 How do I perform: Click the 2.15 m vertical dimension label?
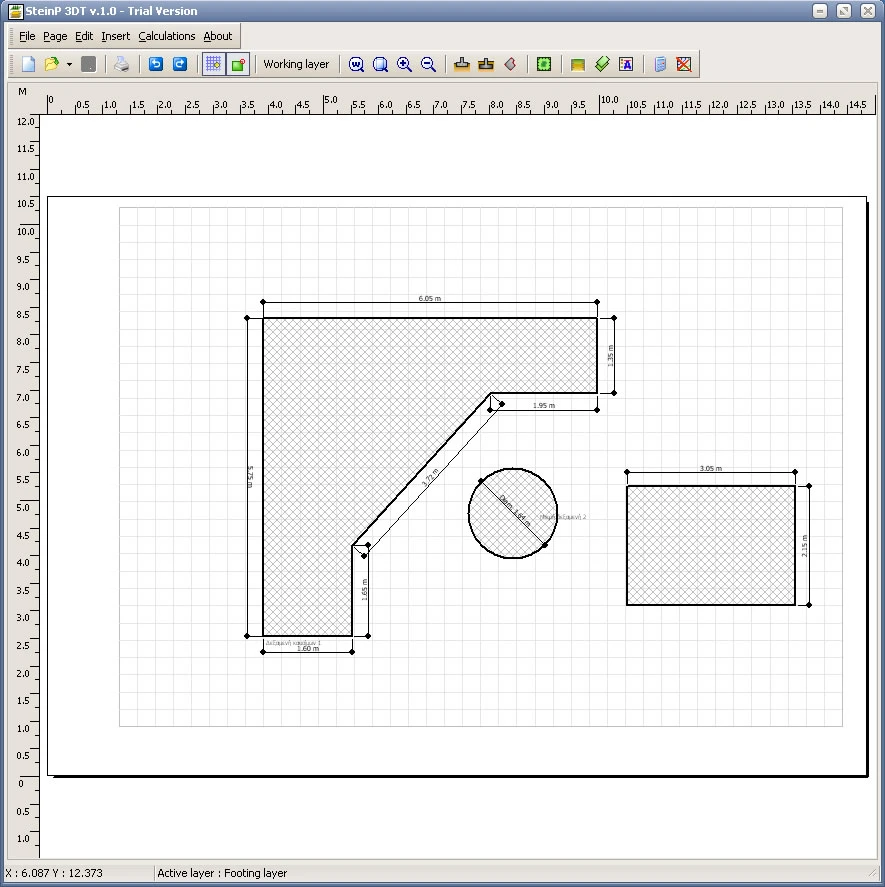[x=805, y=546]
